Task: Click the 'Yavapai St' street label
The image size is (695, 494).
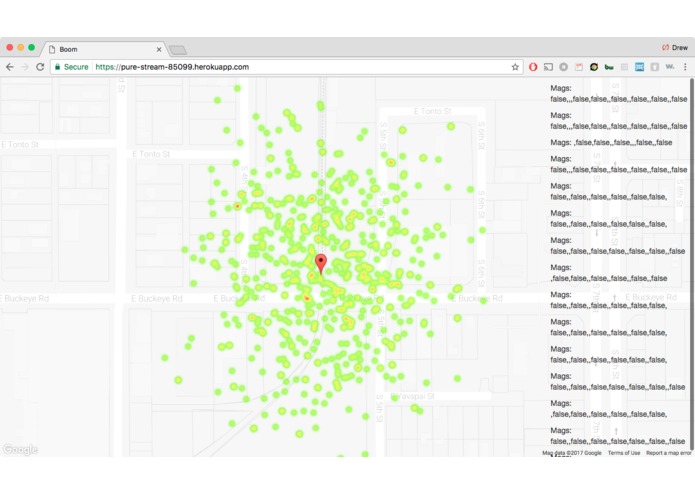Action: coord(413,396)
